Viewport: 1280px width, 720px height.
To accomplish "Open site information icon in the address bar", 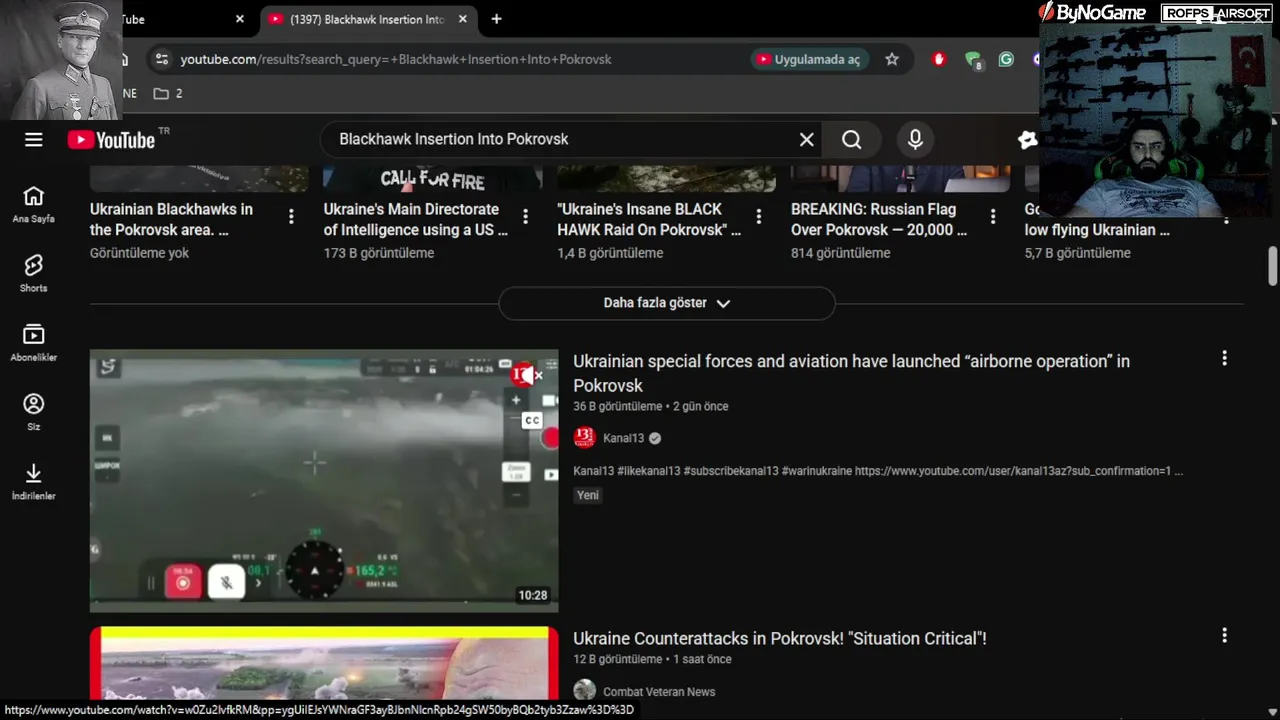I will pos(163,59).
